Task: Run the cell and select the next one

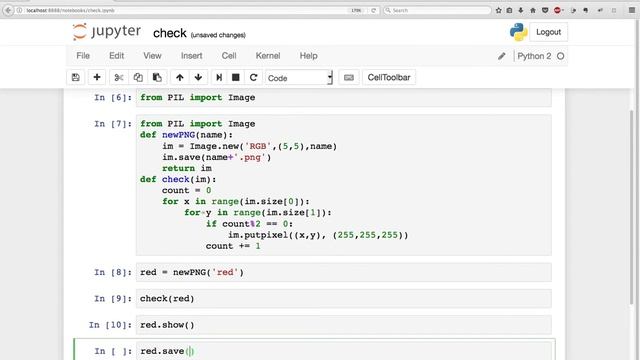Action: [219, 78]
